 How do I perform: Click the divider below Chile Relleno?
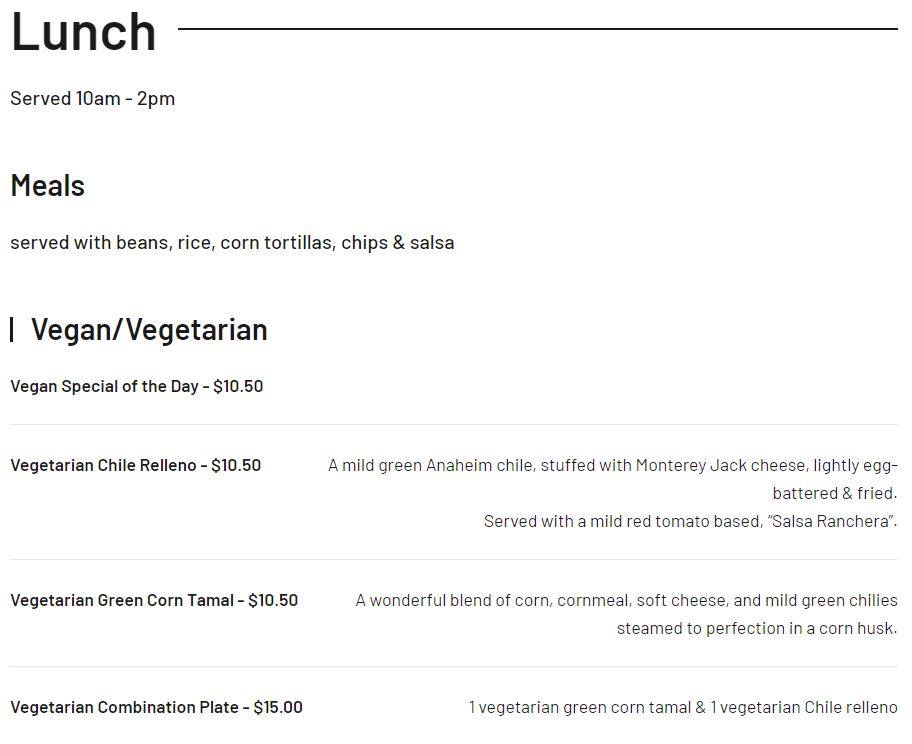click(x=454, y=560)
